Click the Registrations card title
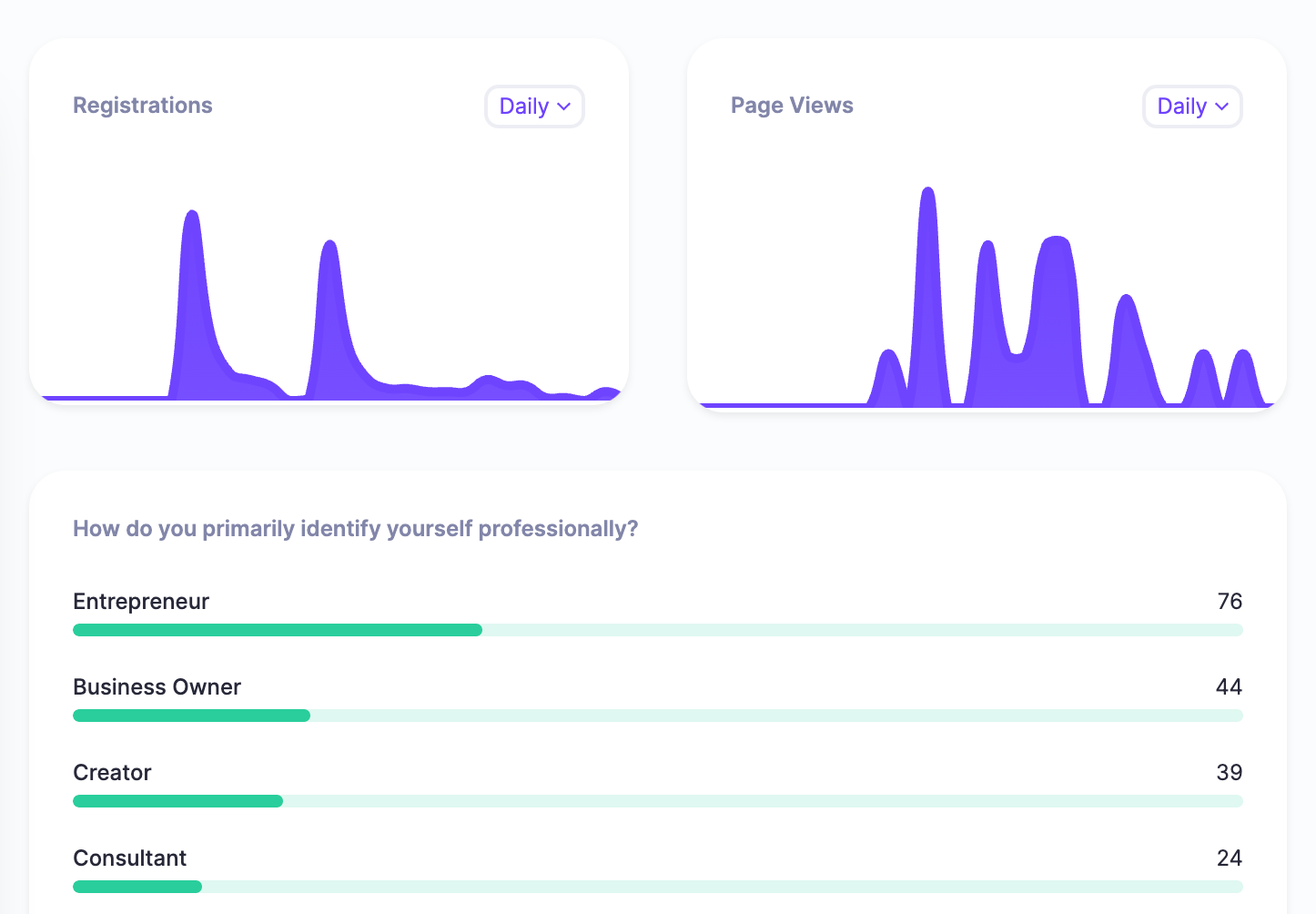The image size is (1316, 914). click(x=143, y=106)
